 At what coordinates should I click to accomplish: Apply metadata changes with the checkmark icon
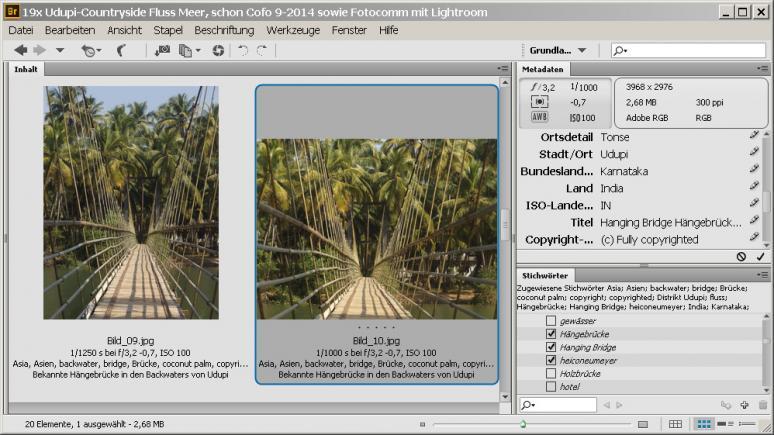point(760,257)
